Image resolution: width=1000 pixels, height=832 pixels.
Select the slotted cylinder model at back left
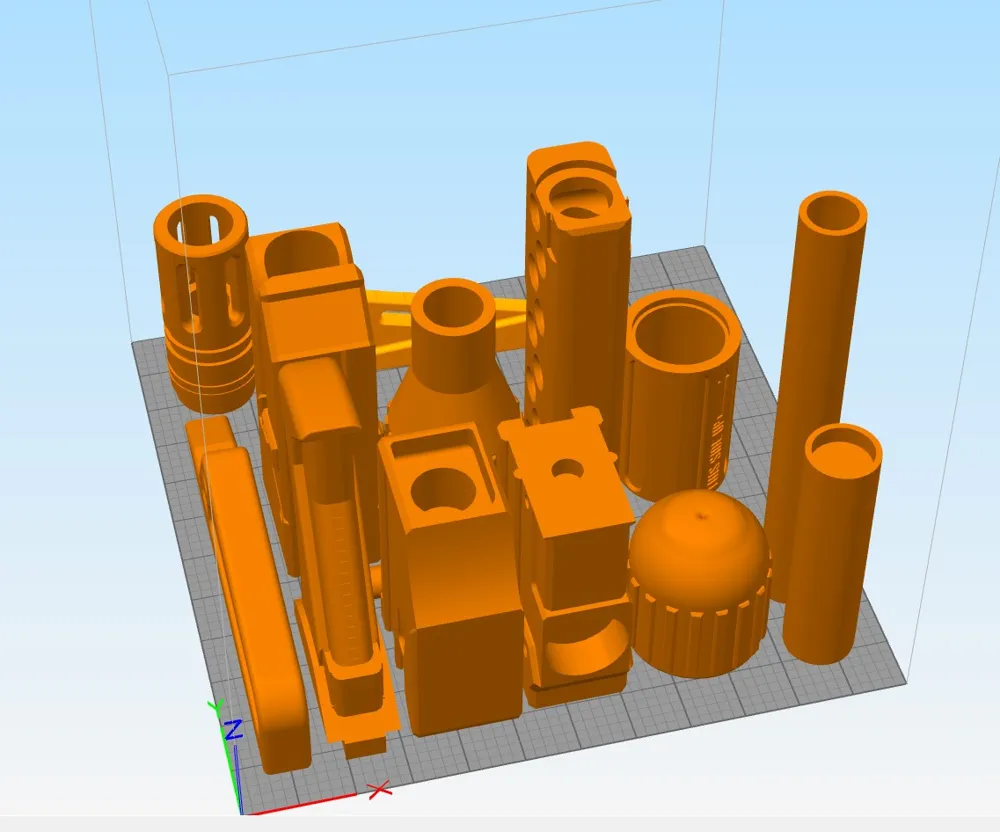[202, 303]
